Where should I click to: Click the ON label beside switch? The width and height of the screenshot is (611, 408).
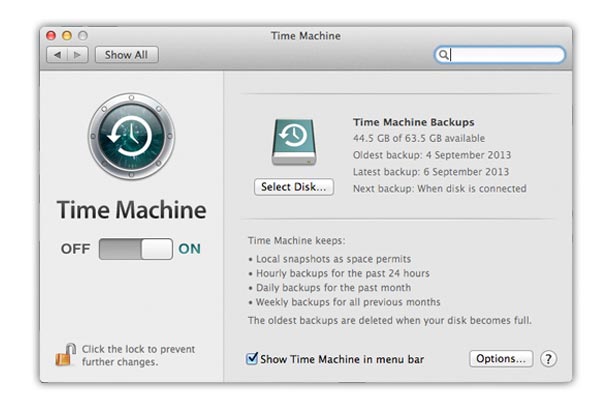pyautogui.click(x=189, y=249)
